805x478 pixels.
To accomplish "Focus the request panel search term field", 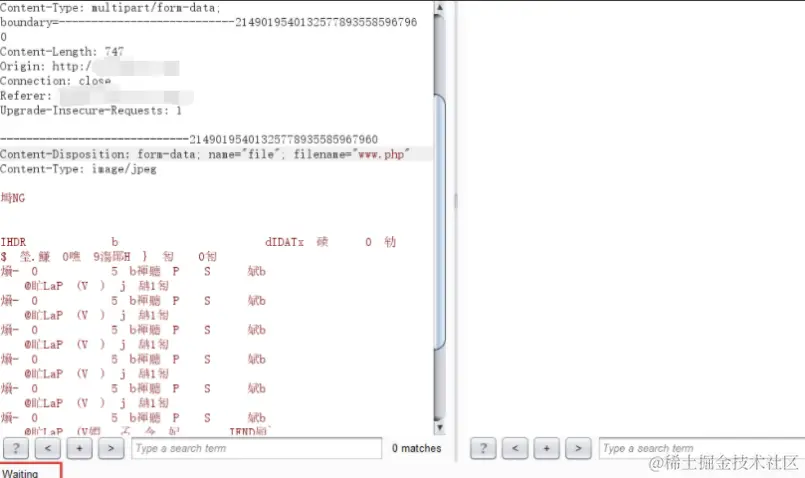I will 257,448.
